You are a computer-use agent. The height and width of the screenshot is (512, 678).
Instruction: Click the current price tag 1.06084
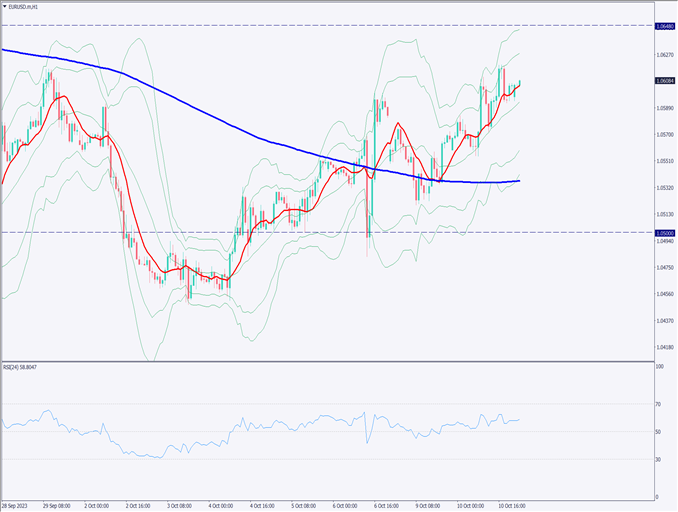(664, 80)
